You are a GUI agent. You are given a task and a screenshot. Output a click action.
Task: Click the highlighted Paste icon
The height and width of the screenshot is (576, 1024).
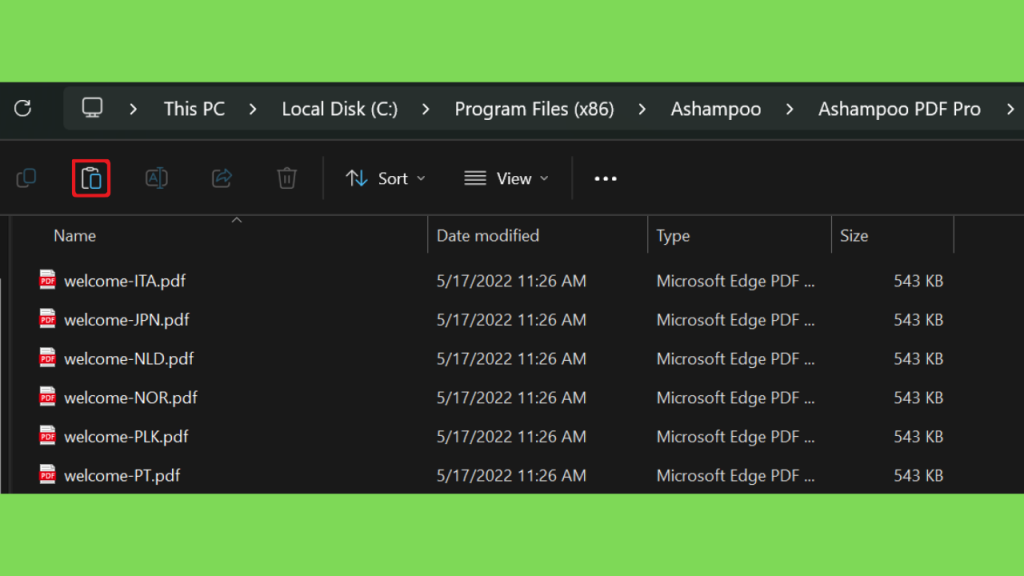[91, 178]
